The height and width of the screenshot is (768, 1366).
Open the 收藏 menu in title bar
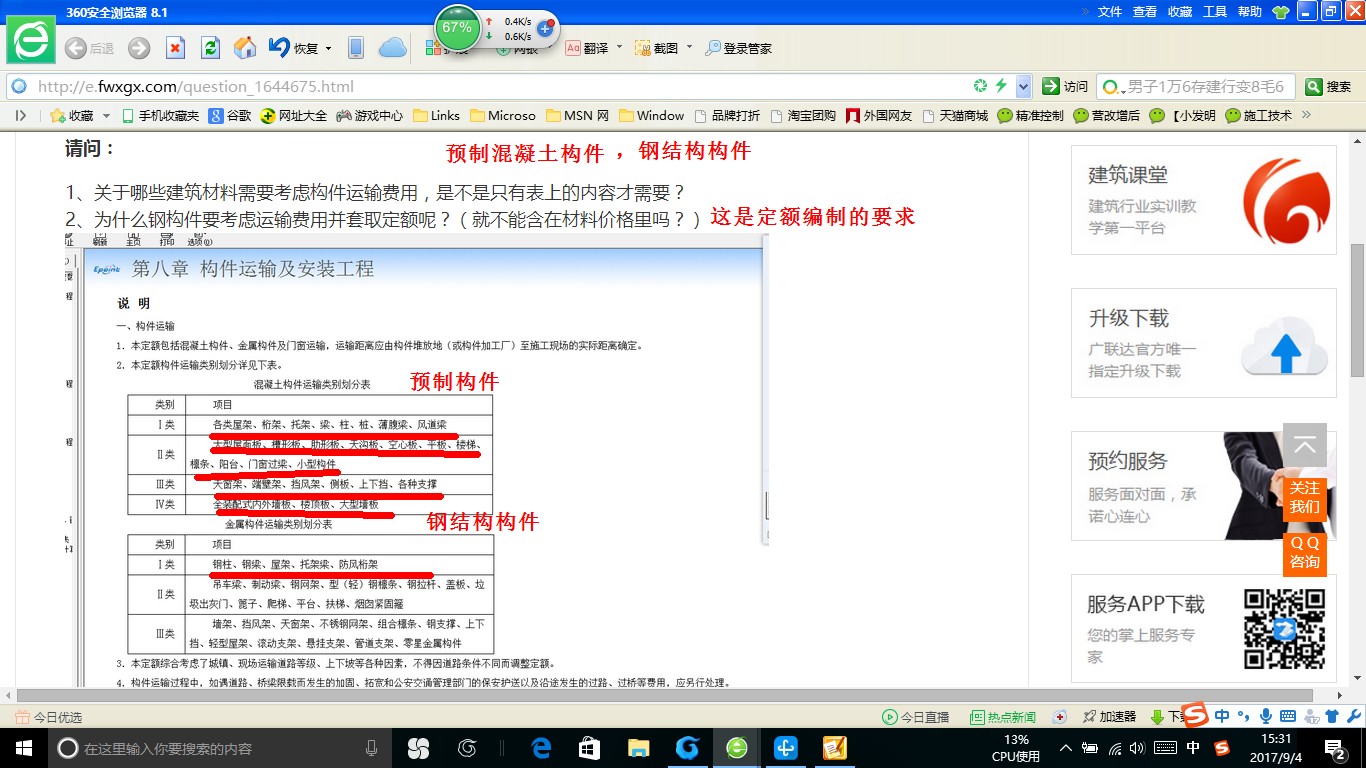[x=1180, y=12]
